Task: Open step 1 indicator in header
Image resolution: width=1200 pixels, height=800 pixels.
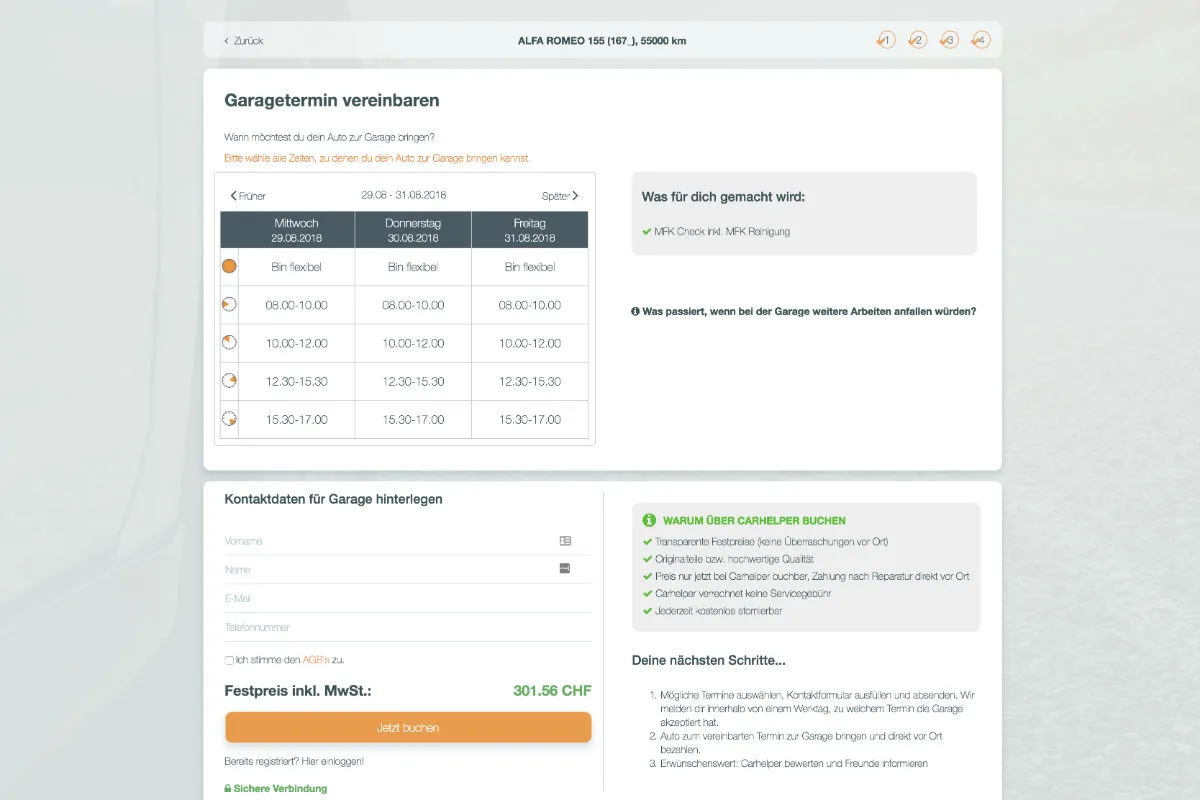Action: [x=886, y=41]
